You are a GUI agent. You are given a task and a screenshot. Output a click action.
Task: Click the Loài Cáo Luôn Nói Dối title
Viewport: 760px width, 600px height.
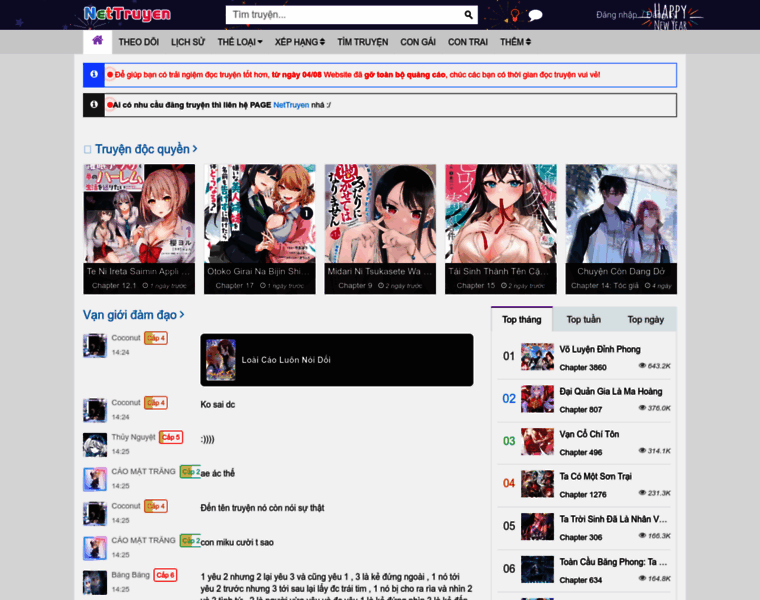click(x=286, y=360)
